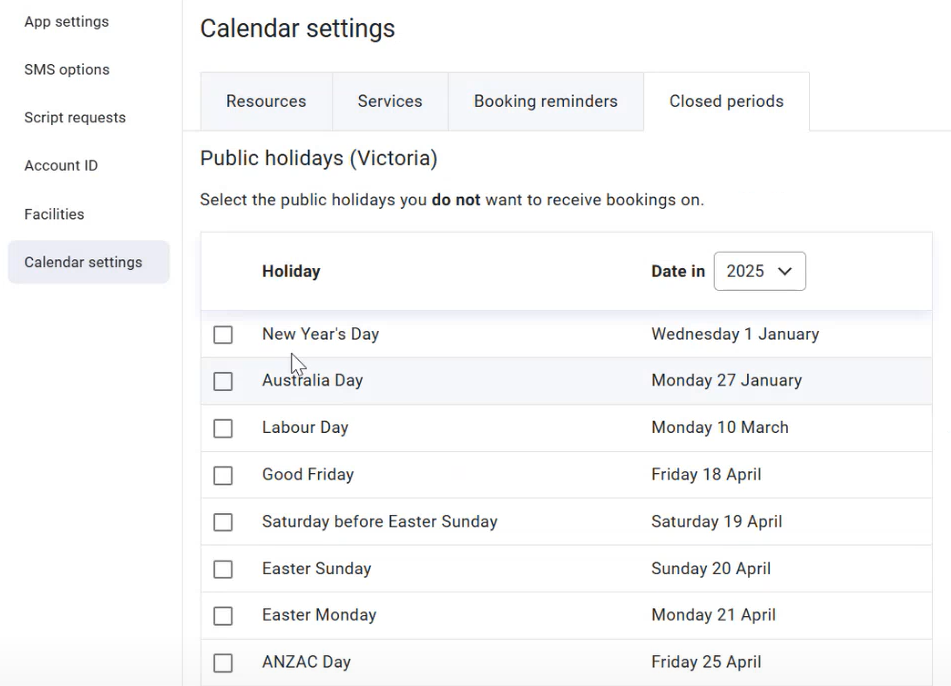This screenshot has height=686, width=951.
Task: Switch to the Resources tab
Action: tap(266, 101)
